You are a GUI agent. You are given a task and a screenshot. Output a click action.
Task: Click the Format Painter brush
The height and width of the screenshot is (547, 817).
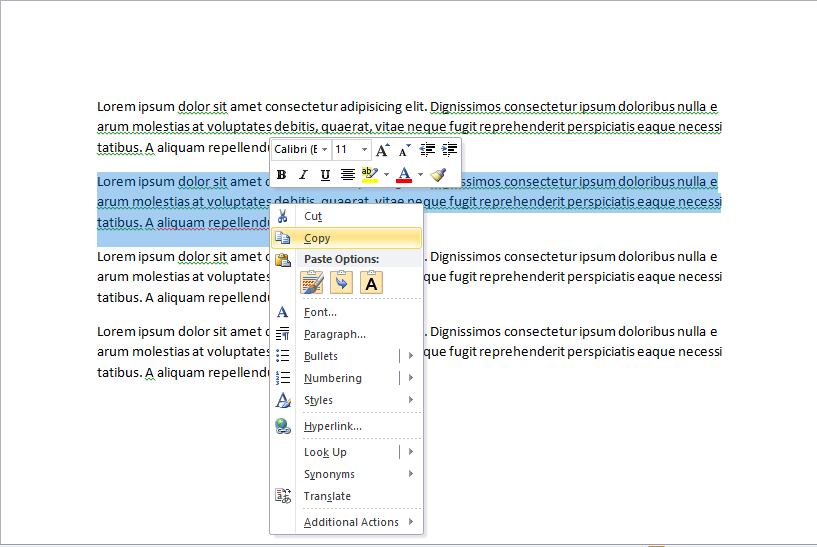tap(438, 175)
